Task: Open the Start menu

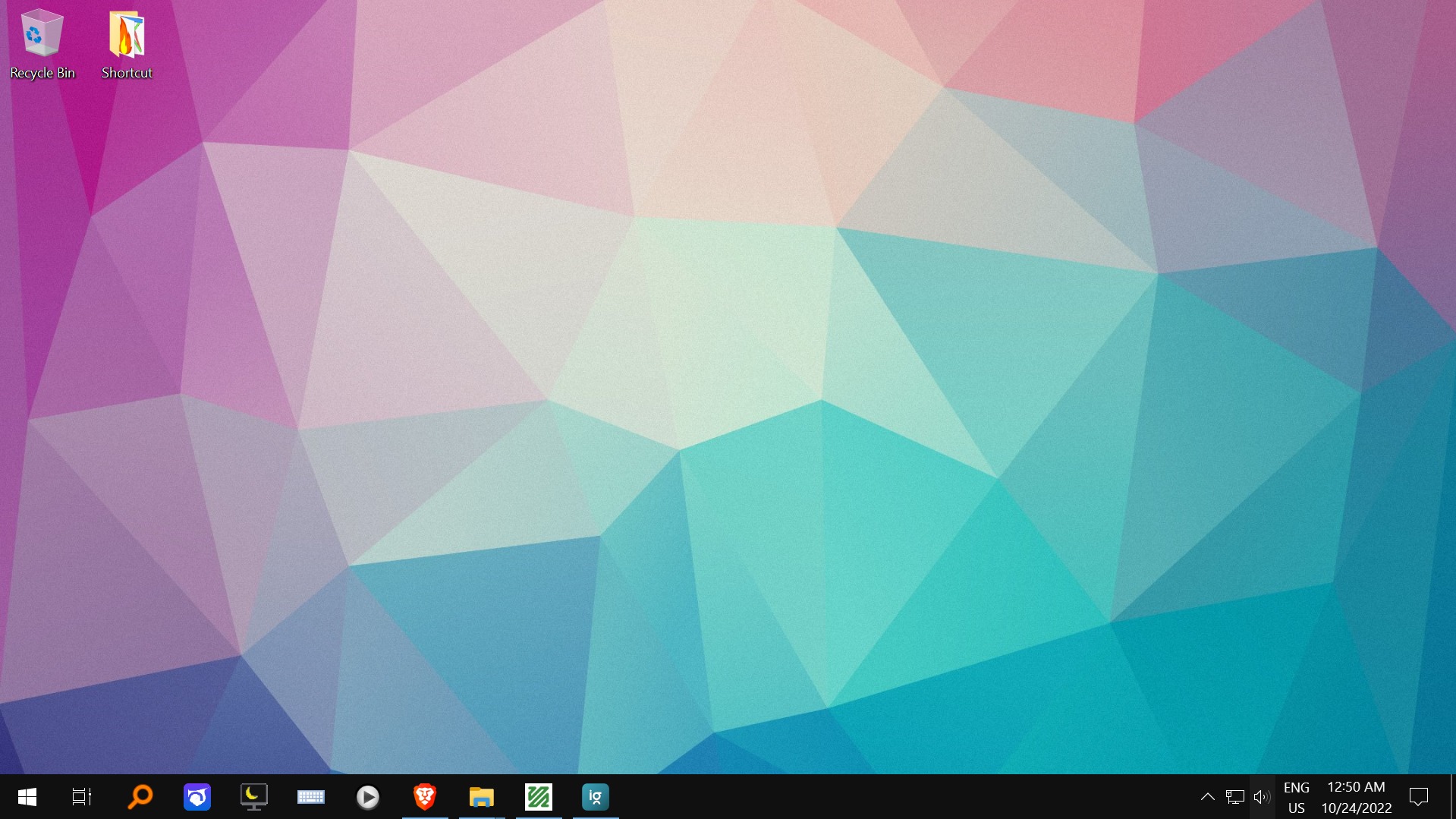Action: point(27,797)
